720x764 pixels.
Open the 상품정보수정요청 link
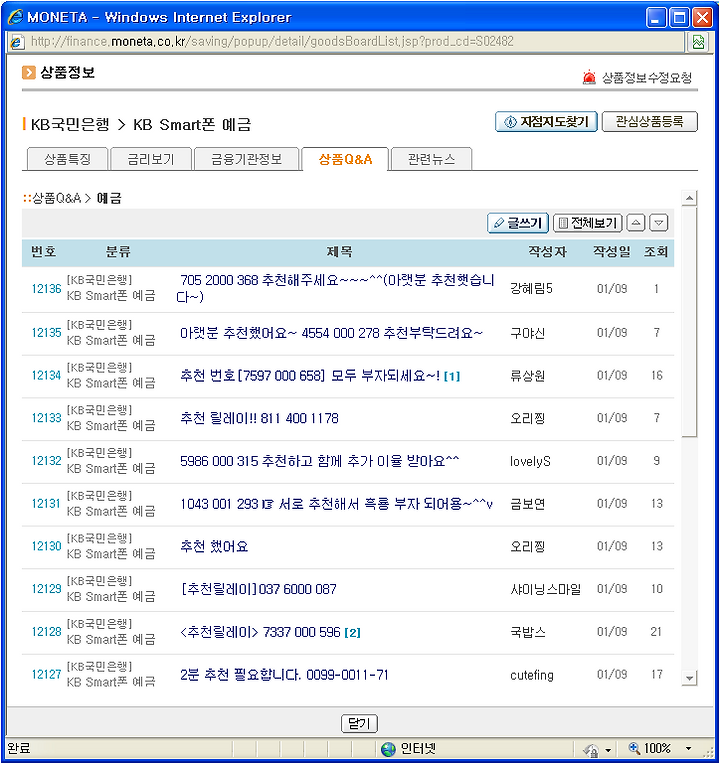click(646, 77)
